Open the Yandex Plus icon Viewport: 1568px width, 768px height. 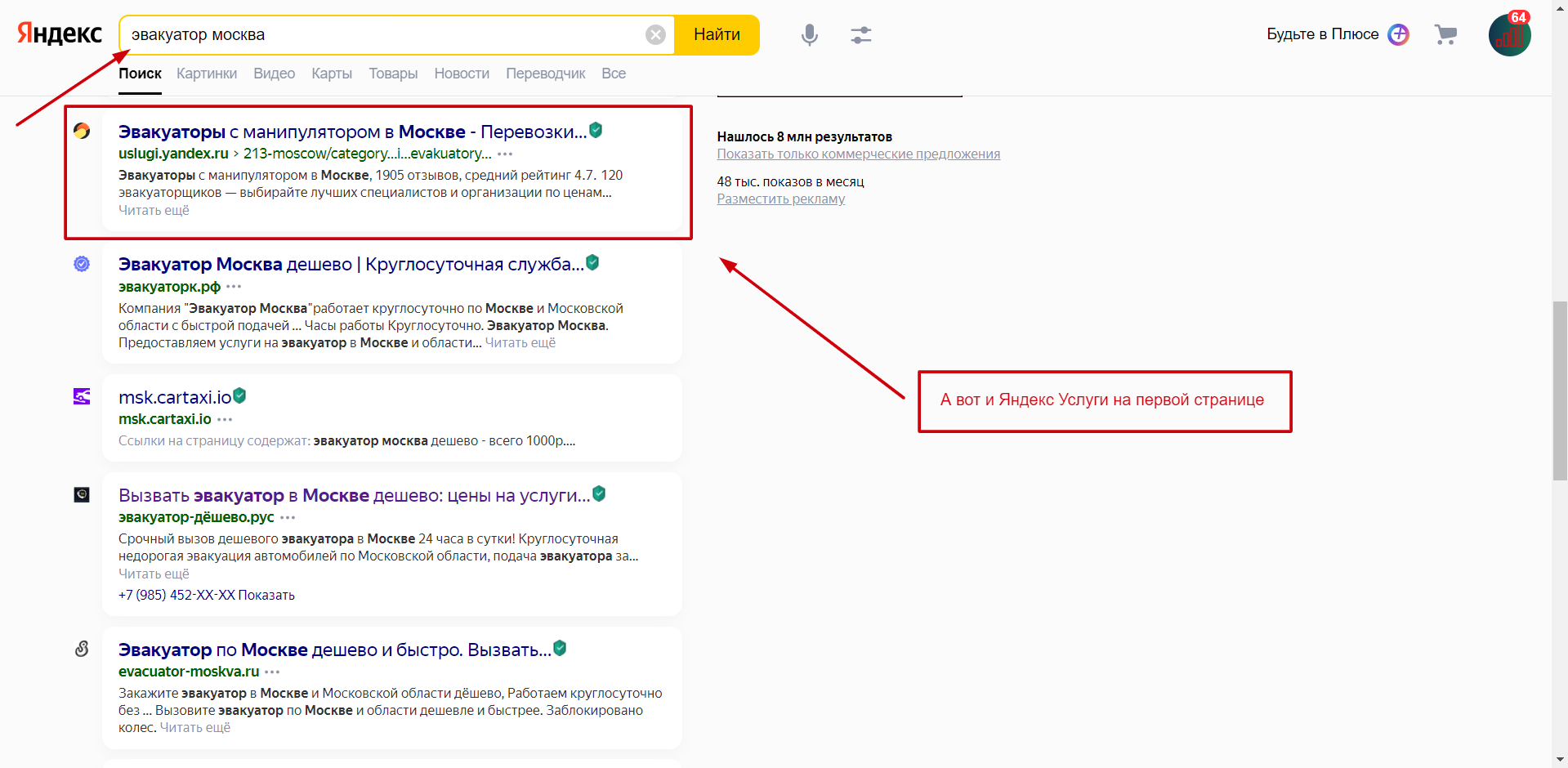[1399, 34]
